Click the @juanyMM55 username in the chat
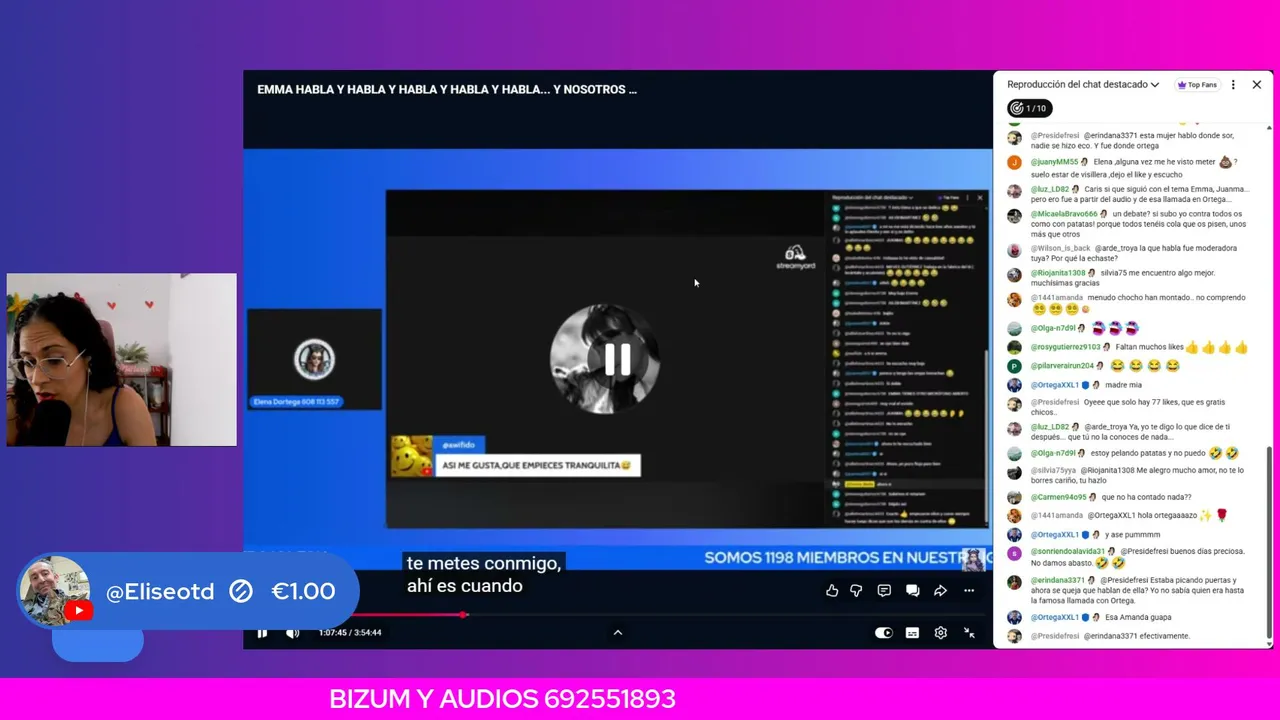The image size is (1280, 720). pyautogui.click(x=1054, y=162)
